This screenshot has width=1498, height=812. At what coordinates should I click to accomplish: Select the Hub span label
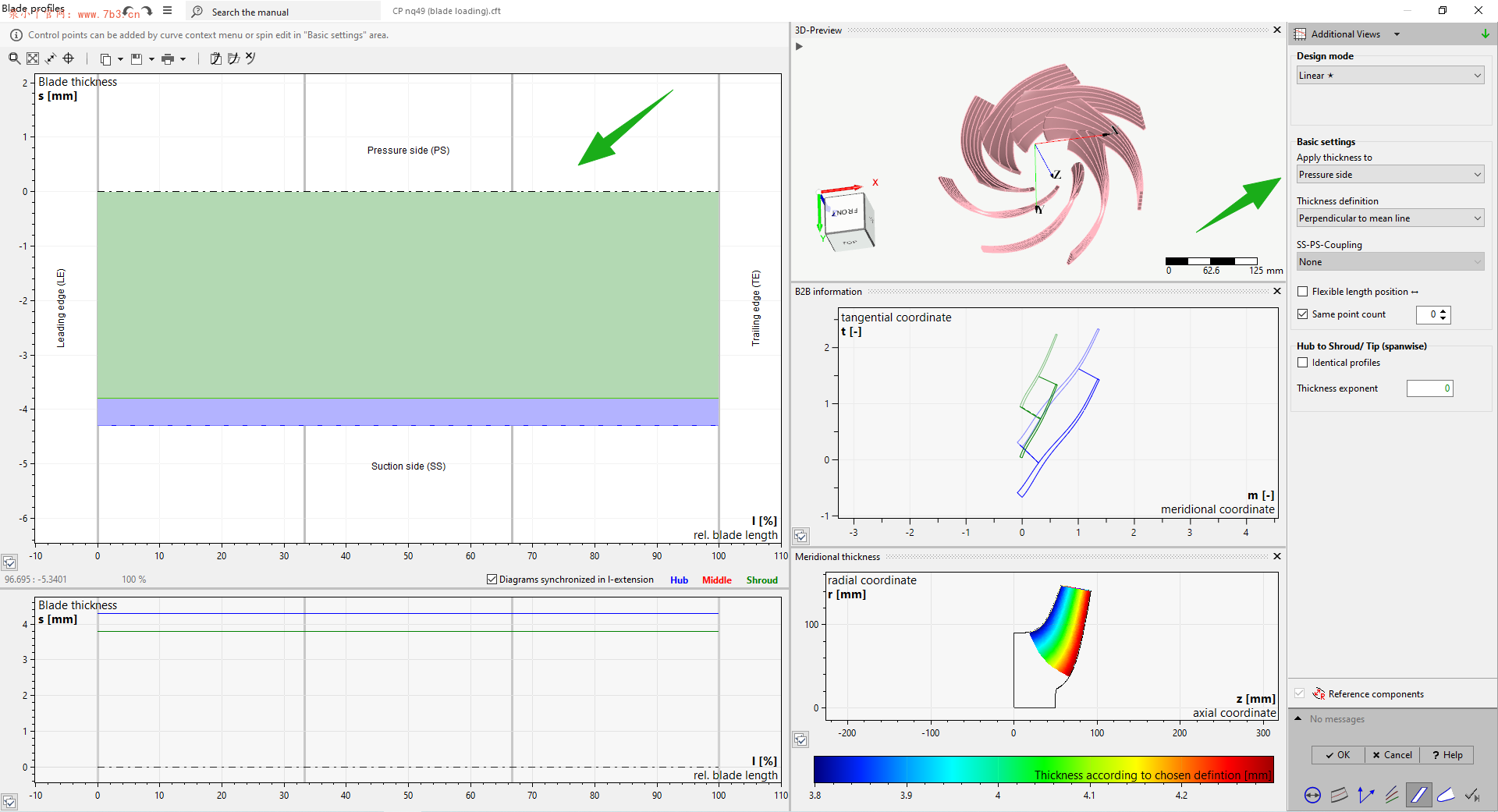[679, 580]
